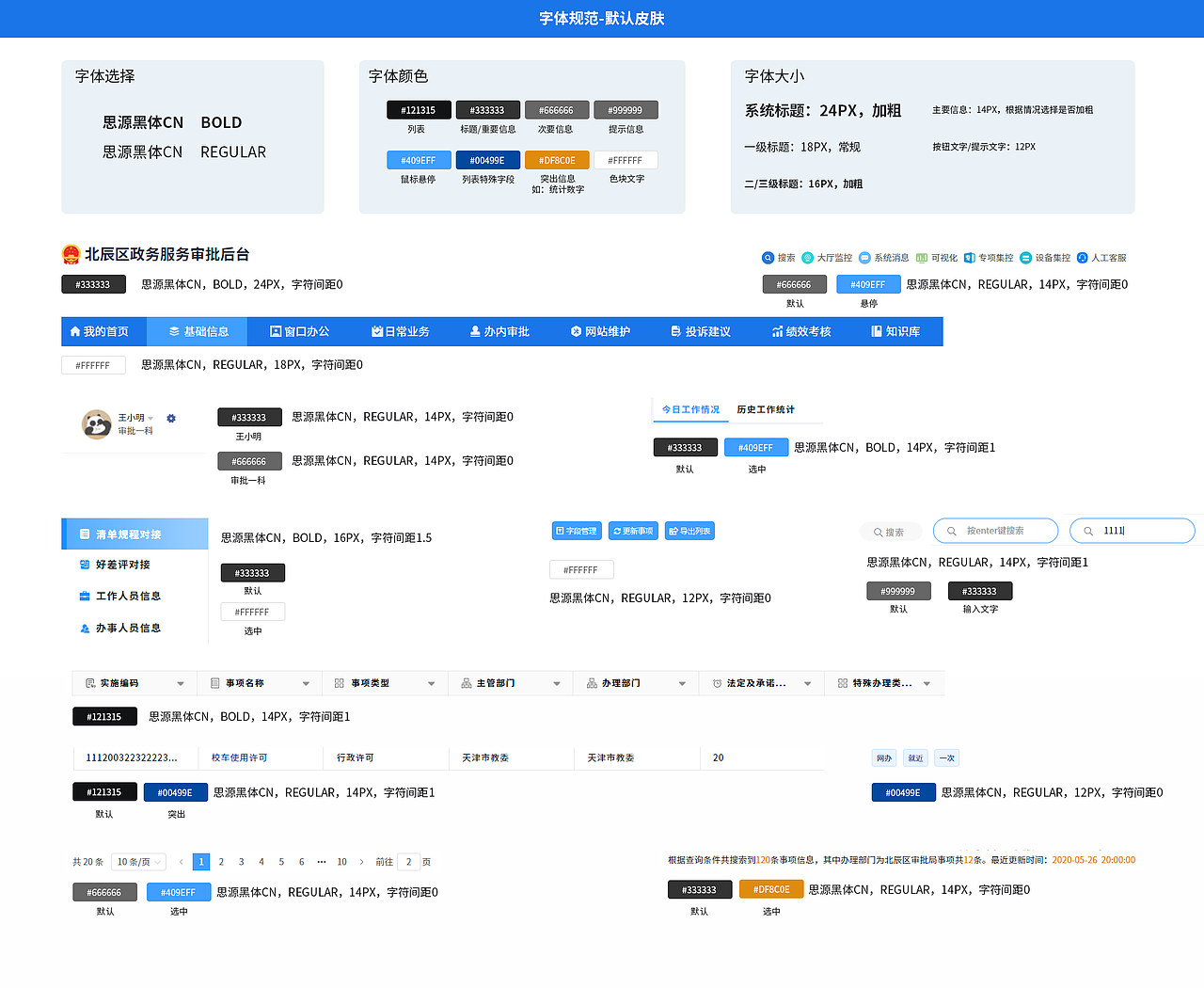Expand the 事项类型 column filter dropdown

[x=431, y=684]
